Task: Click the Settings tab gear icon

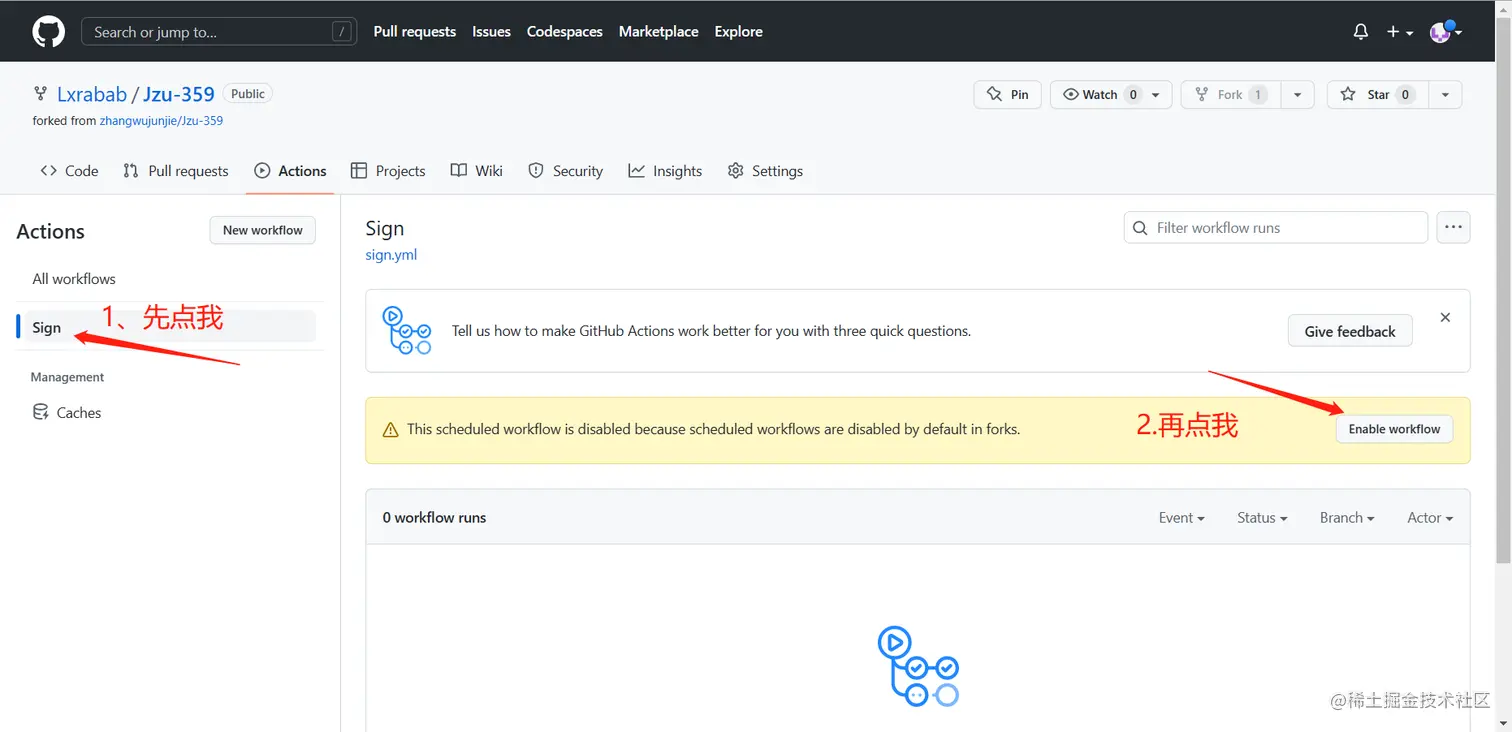Action: click(736, 171)
